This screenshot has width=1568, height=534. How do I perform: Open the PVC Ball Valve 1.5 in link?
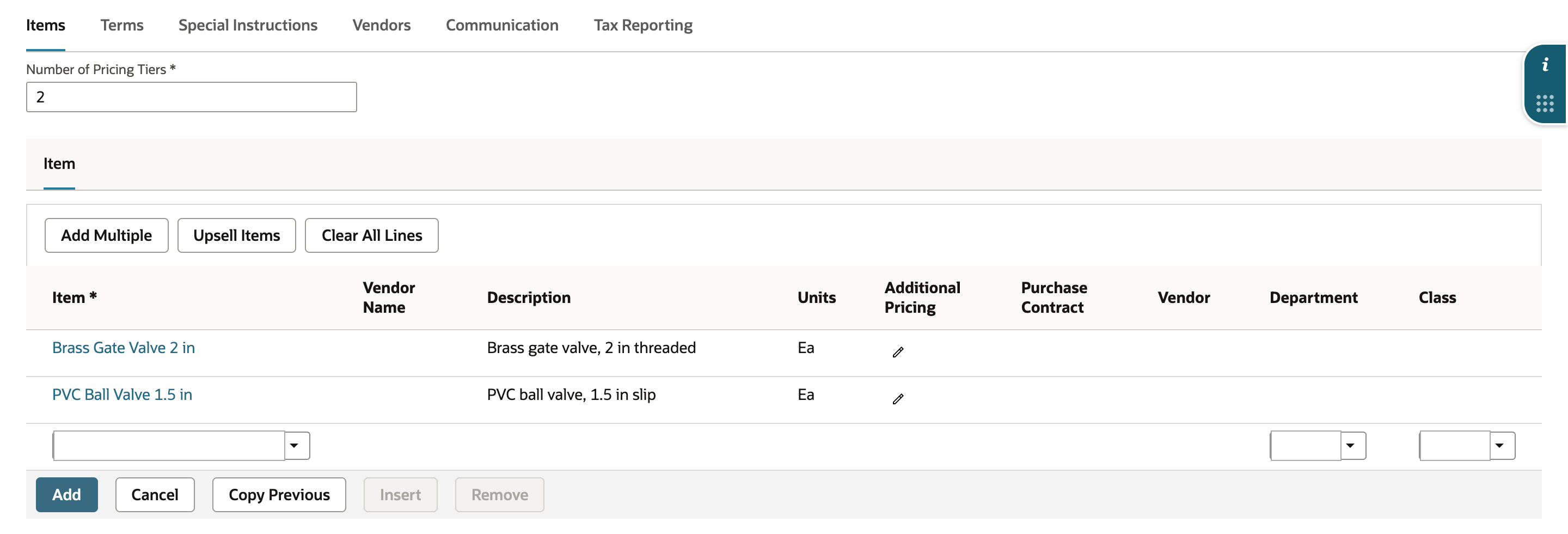122,395
